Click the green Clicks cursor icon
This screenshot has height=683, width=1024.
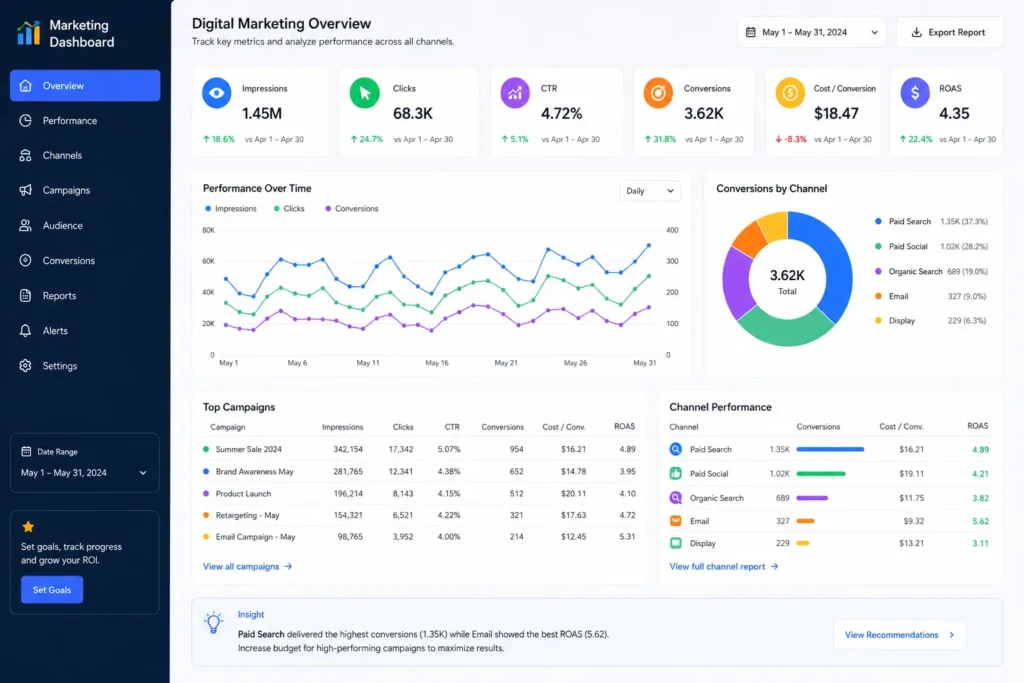(364, 93)
